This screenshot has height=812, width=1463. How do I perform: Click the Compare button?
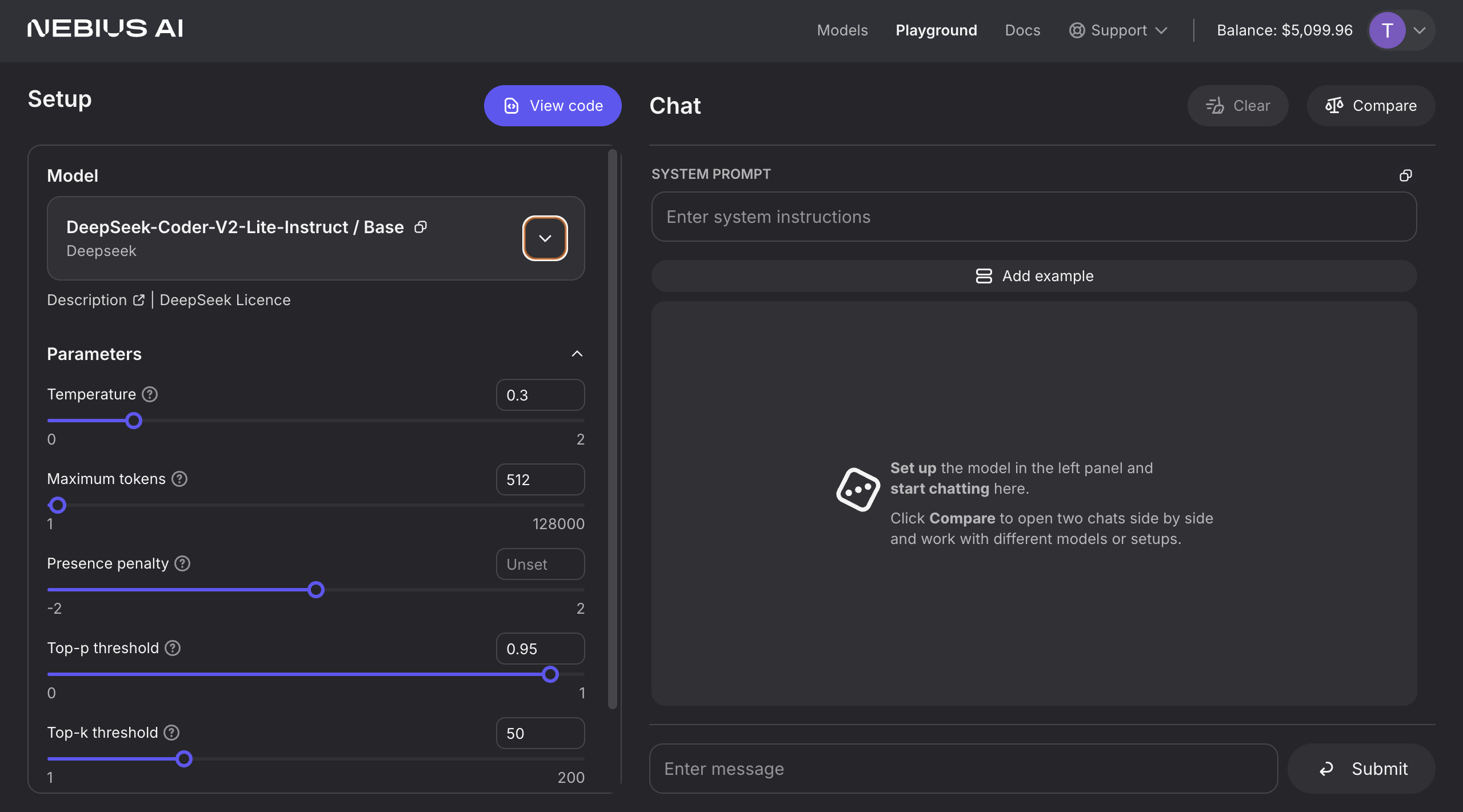coord(1370,106)
